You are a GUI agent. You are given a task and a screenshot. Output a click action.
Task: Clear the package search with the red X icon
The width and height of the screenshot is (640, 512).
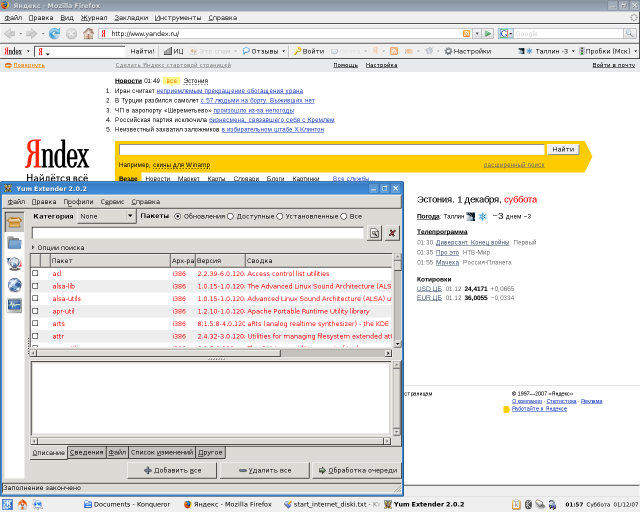392,233
